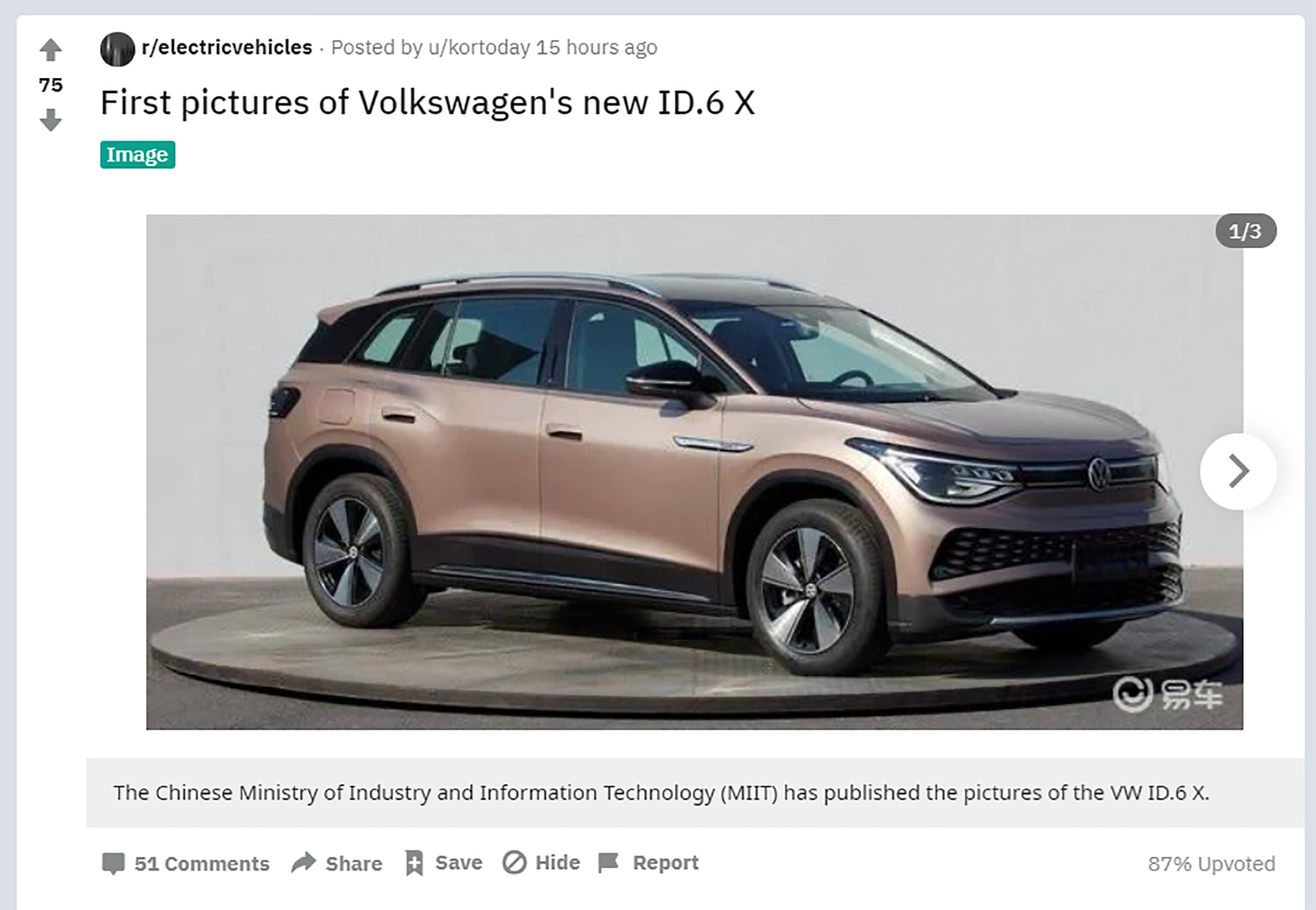
Task: Advance gallery with next arrow chevron
Action: click(1238, 471)
